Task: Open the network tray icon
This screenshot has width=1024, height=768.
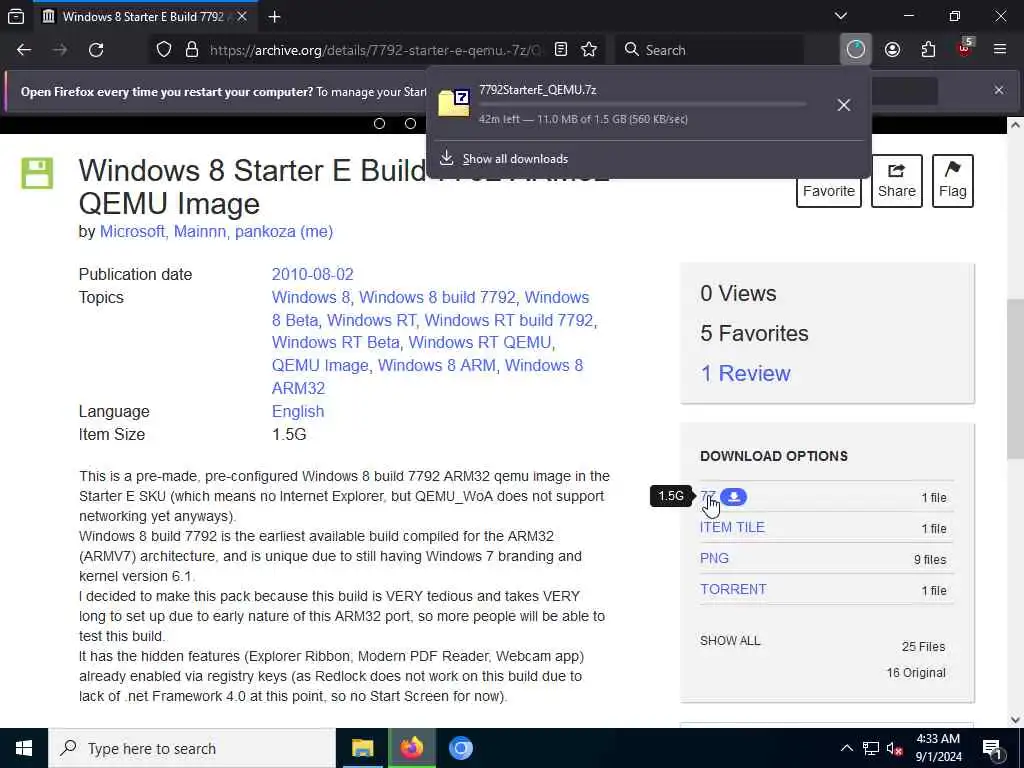Action: click(x=871, y=748)
